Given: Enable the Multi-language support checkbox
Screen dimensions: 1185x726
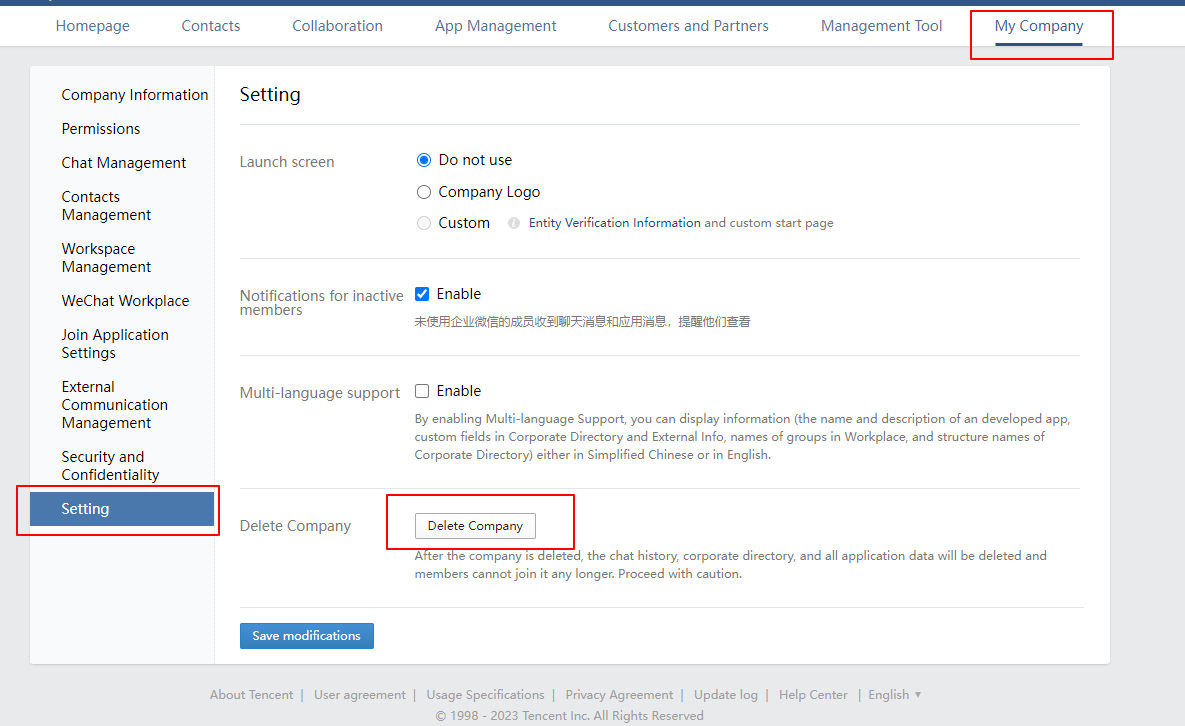Looking at the screenshot, I should [422, 391].
